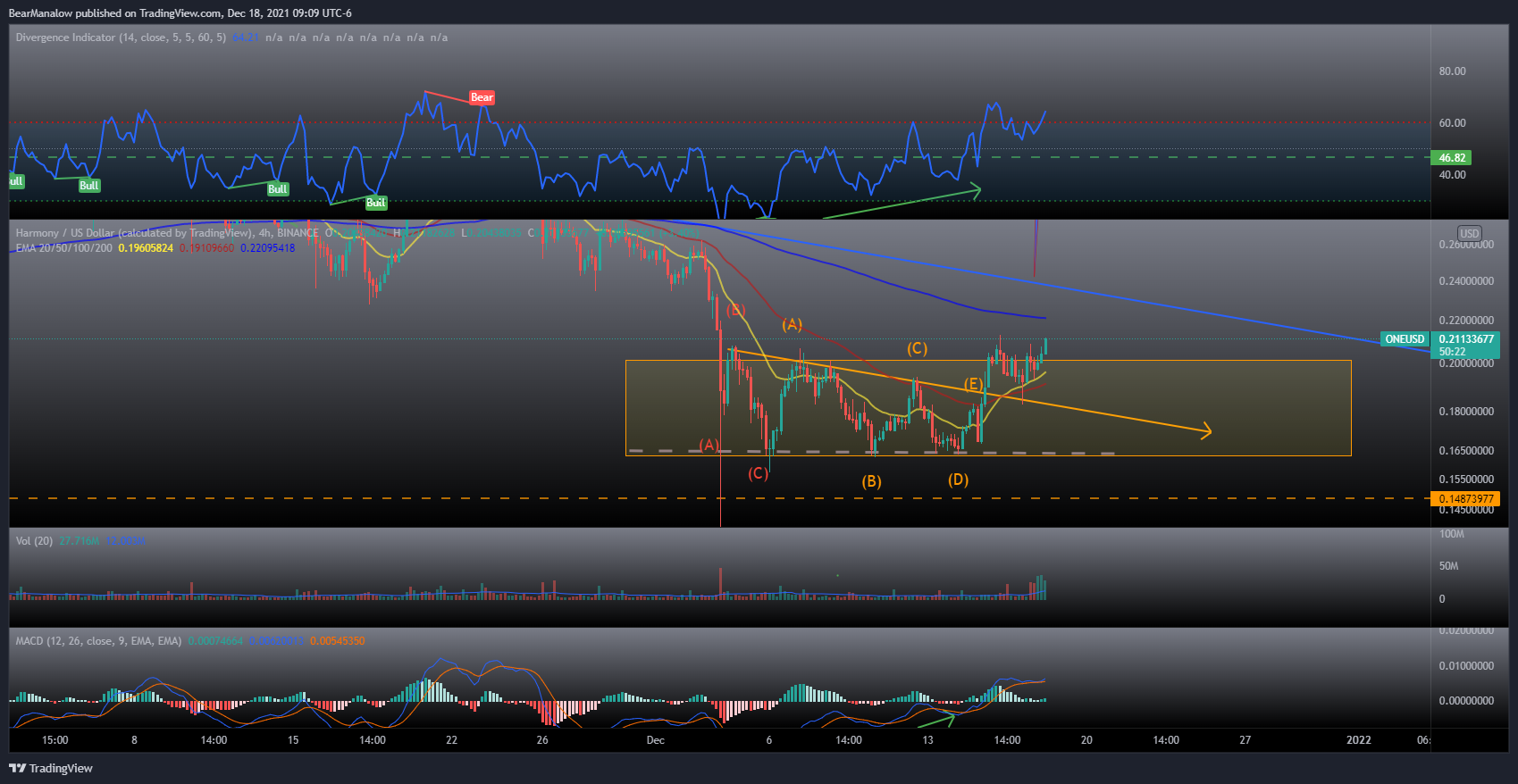Click the BearManalow published header text
1518x784 pixels.
[180, 13]
